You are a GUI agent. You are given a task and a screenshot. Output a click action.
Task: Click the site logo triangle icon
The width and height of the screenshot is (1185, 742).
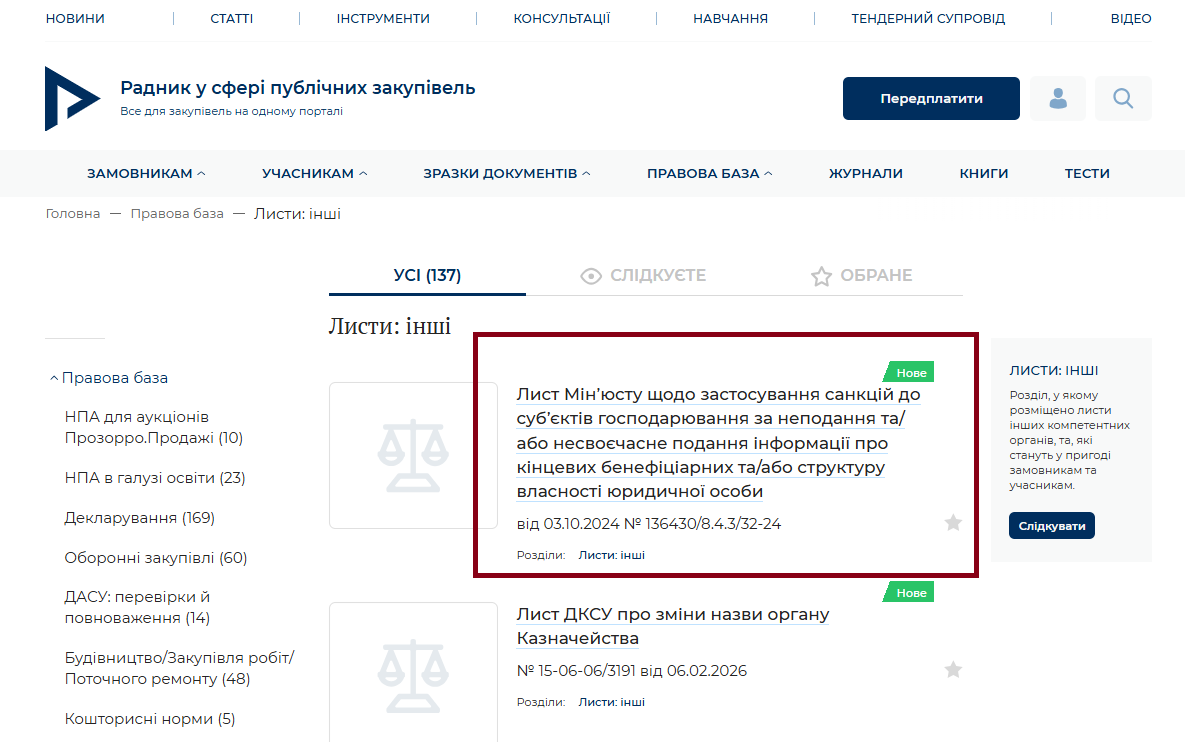coord(72,99)
